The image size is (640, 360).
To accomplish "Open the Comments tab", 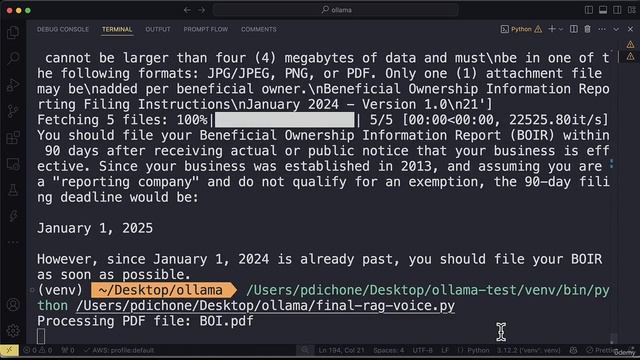I will coord(259,29).
